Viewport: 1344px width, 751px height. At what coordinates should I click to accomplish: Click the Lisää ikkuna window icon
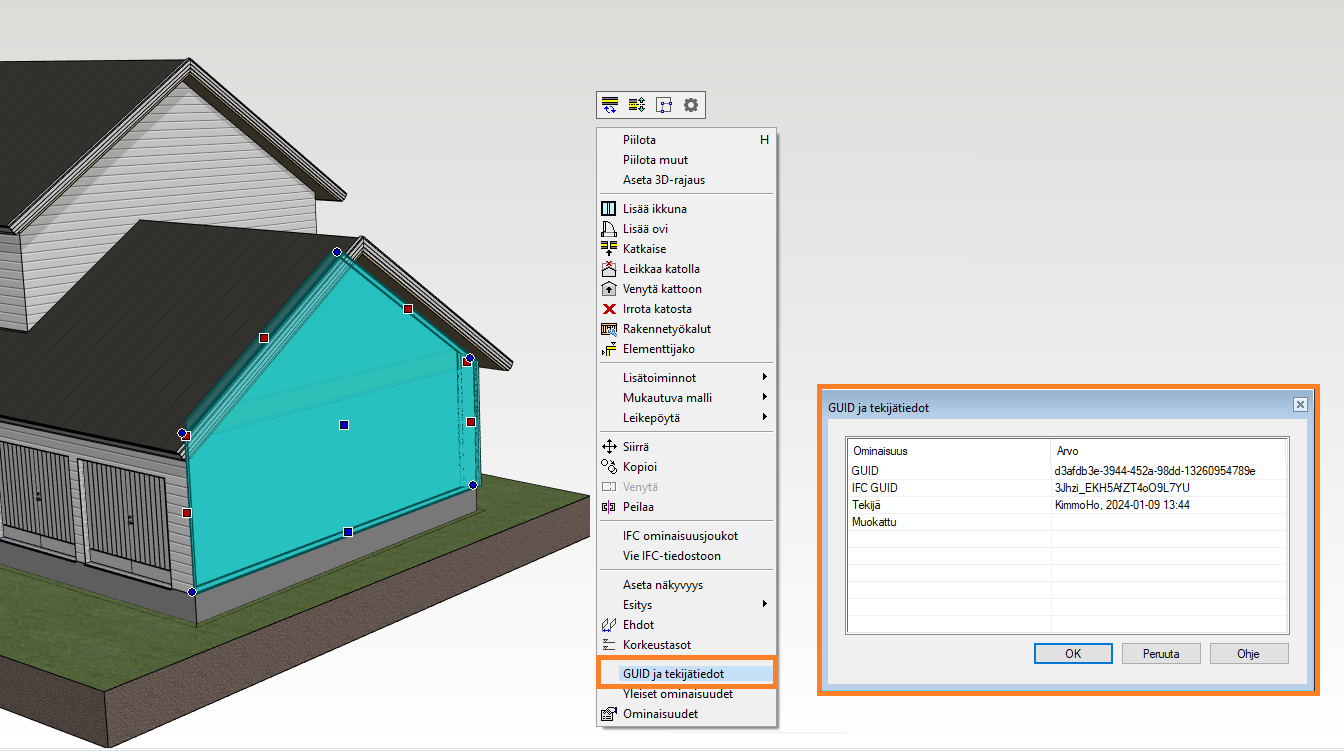tap(608, 209)
